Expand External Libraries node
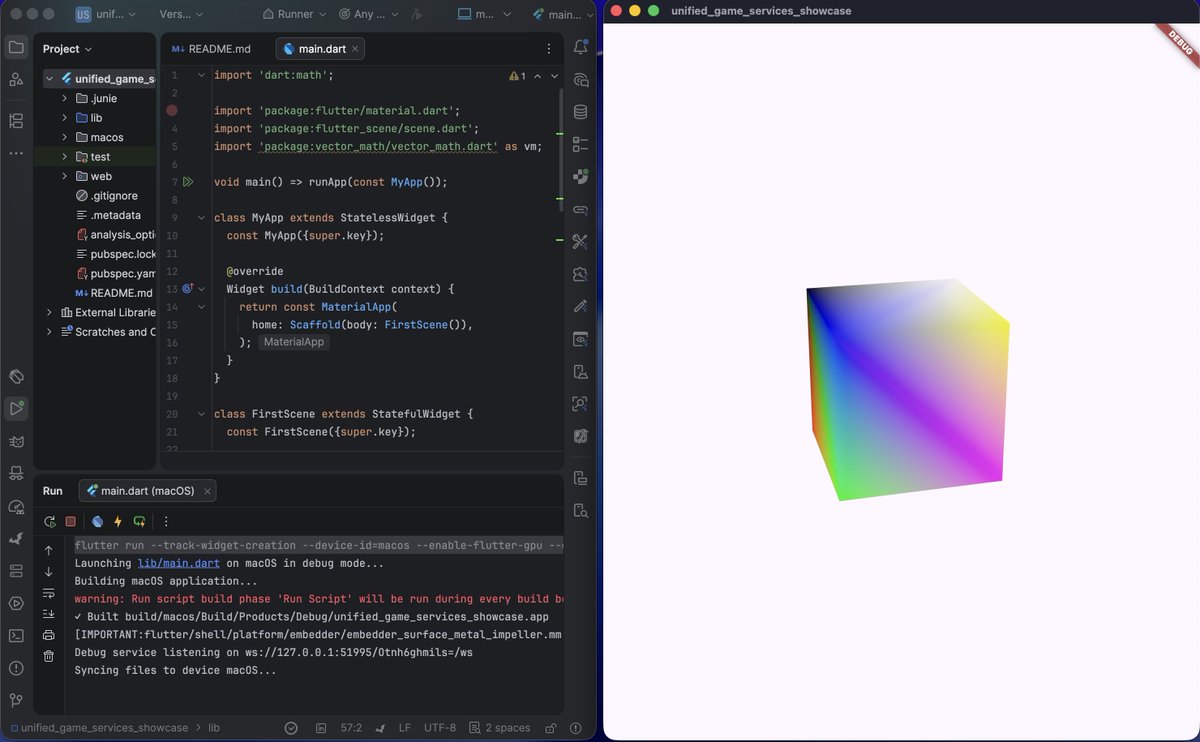Screen dimensions: 1200x742 point(49,312)
